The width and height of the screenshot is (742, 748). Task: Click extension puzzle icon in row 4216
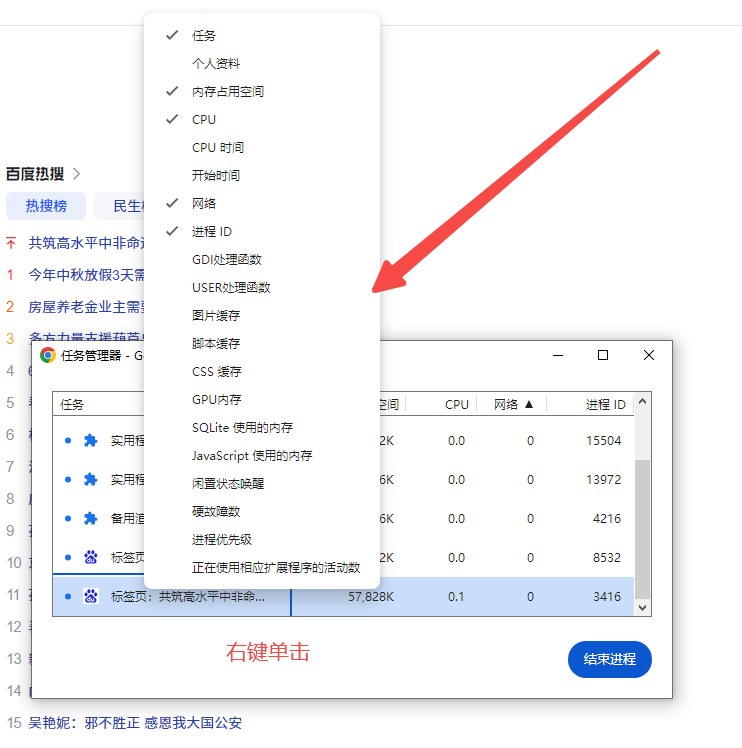(90, 519)
